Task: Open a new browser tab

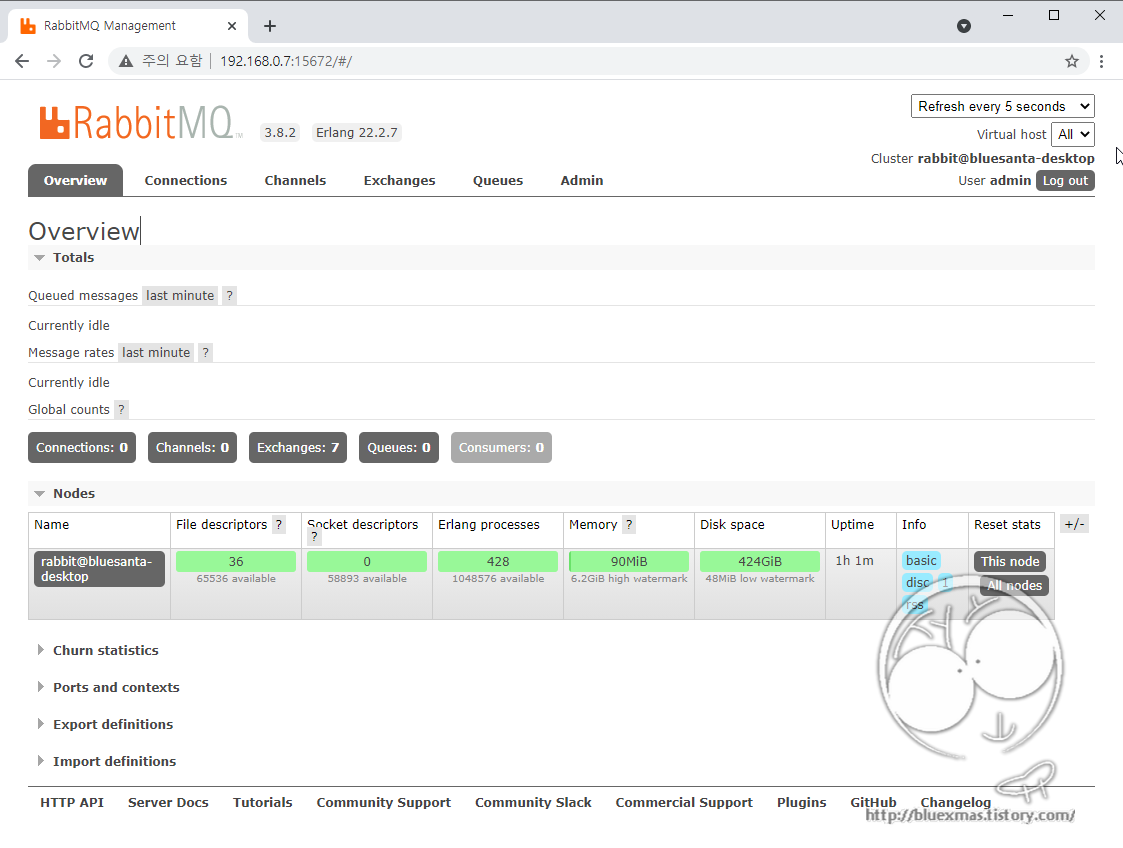Action: click(x=269, y=26)
